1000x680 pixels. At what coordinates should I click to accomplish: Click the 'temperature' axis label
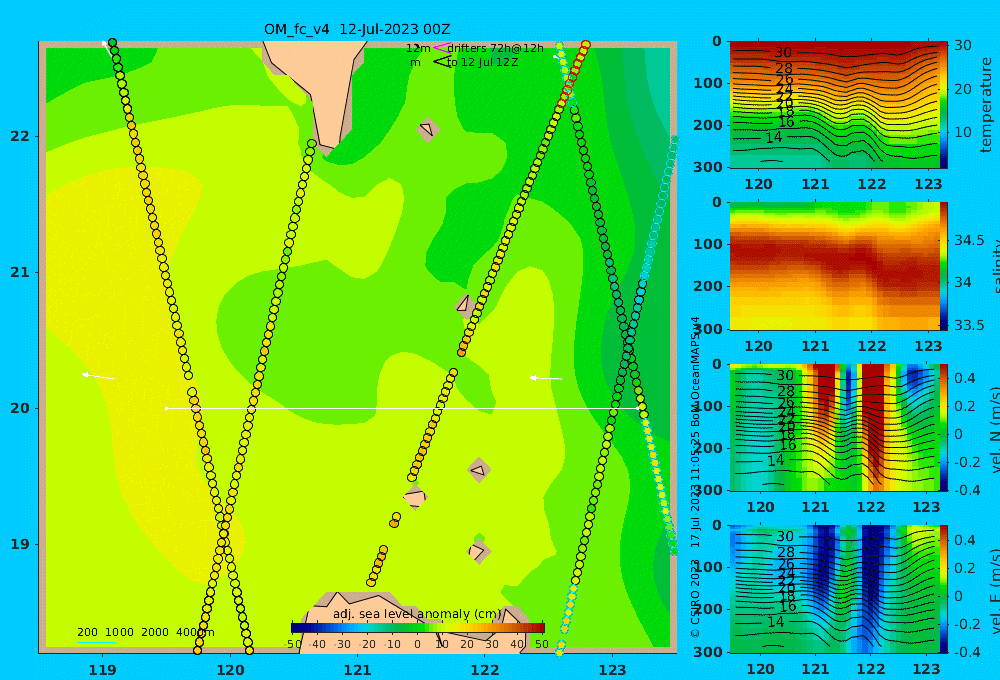[x=986, y=105]
